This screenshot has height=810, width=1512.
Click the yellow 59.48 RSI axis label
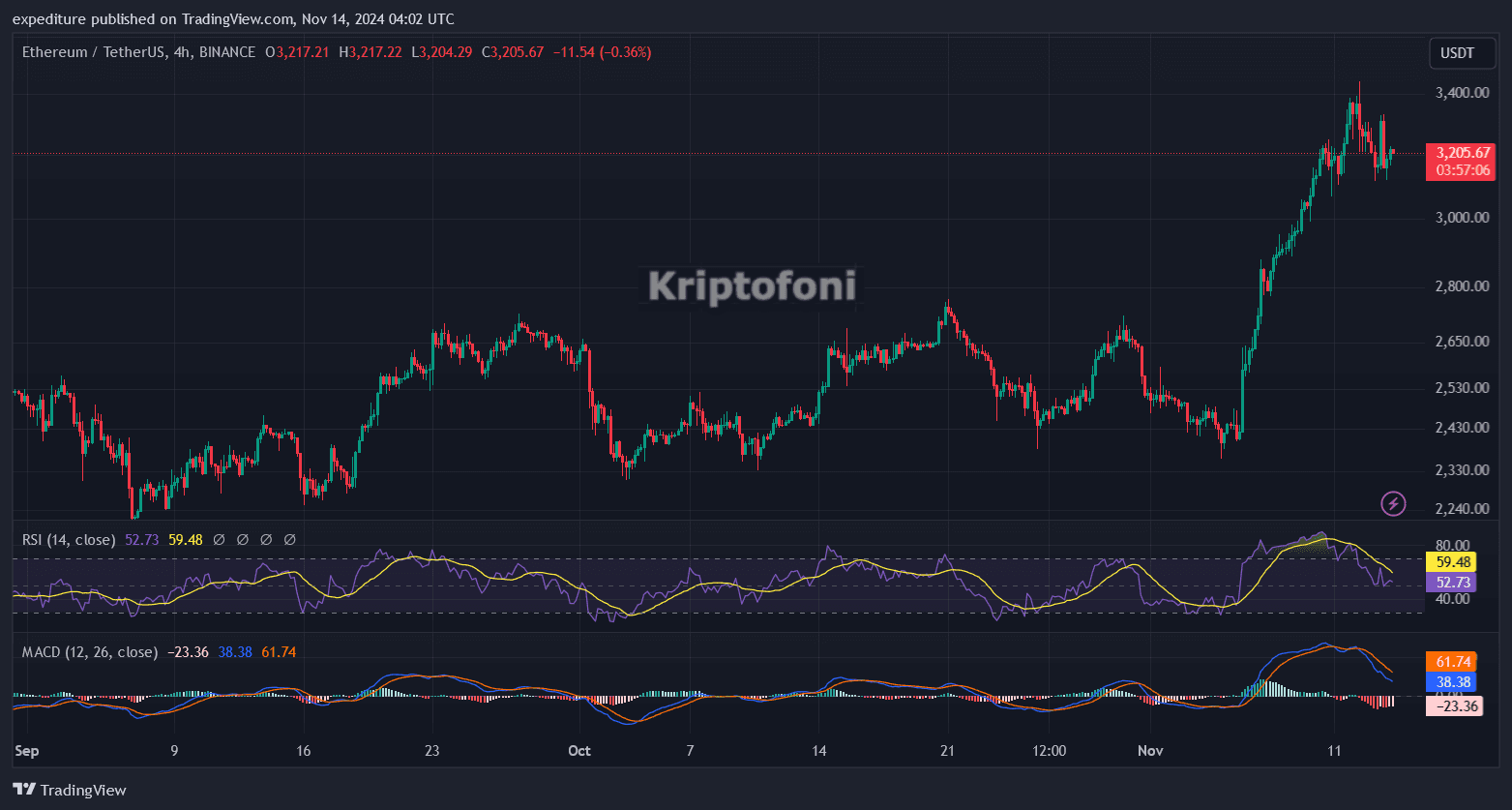click(x=1453, y=561)
